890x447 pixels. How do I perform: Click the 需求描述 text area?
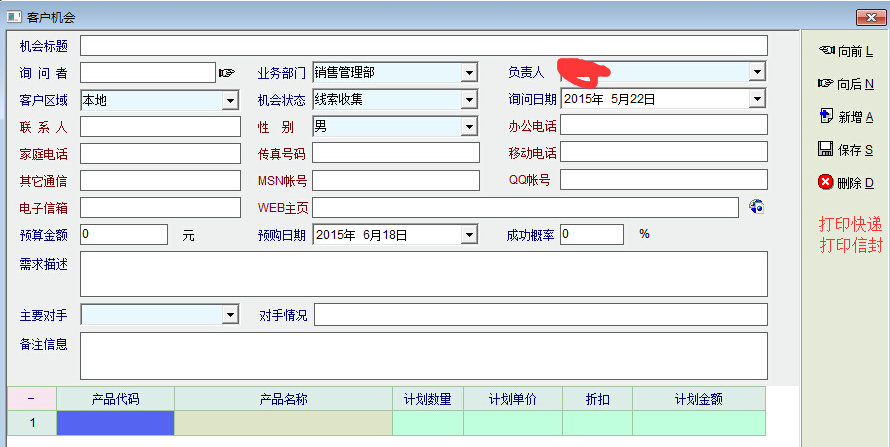(423, 274)
